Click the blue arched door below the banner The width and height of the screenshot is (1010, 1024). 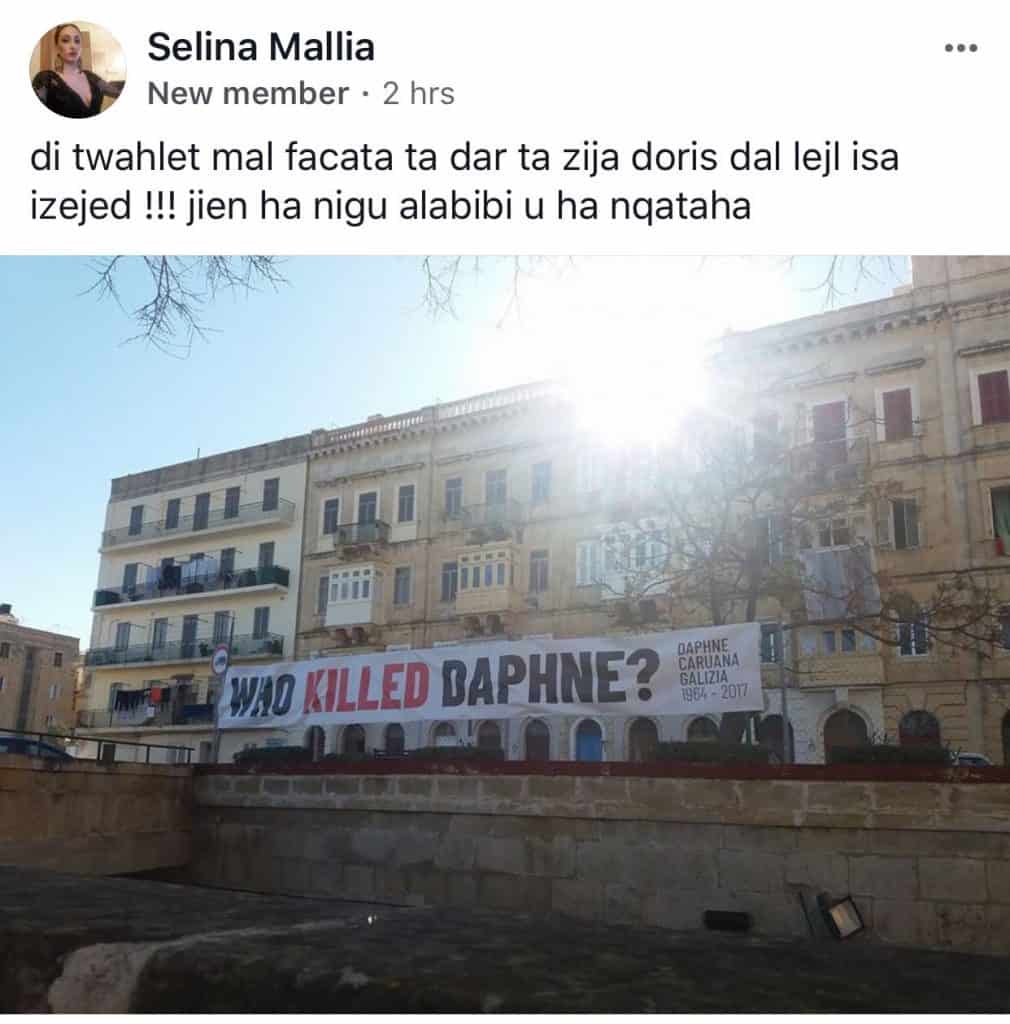pos(588,739)
